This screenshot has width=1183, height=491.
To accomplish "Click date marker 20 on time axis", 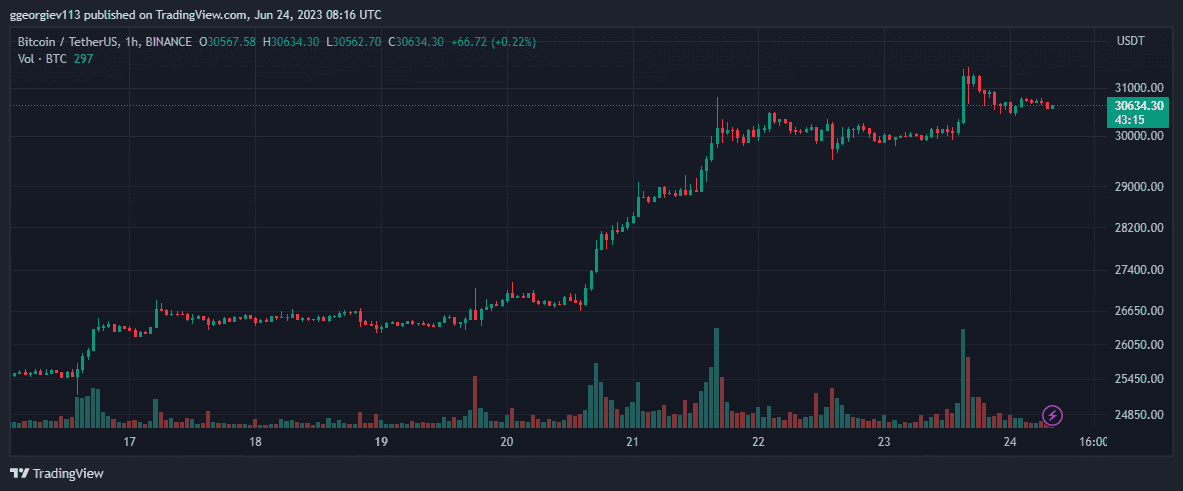I will tap(507, 442).
